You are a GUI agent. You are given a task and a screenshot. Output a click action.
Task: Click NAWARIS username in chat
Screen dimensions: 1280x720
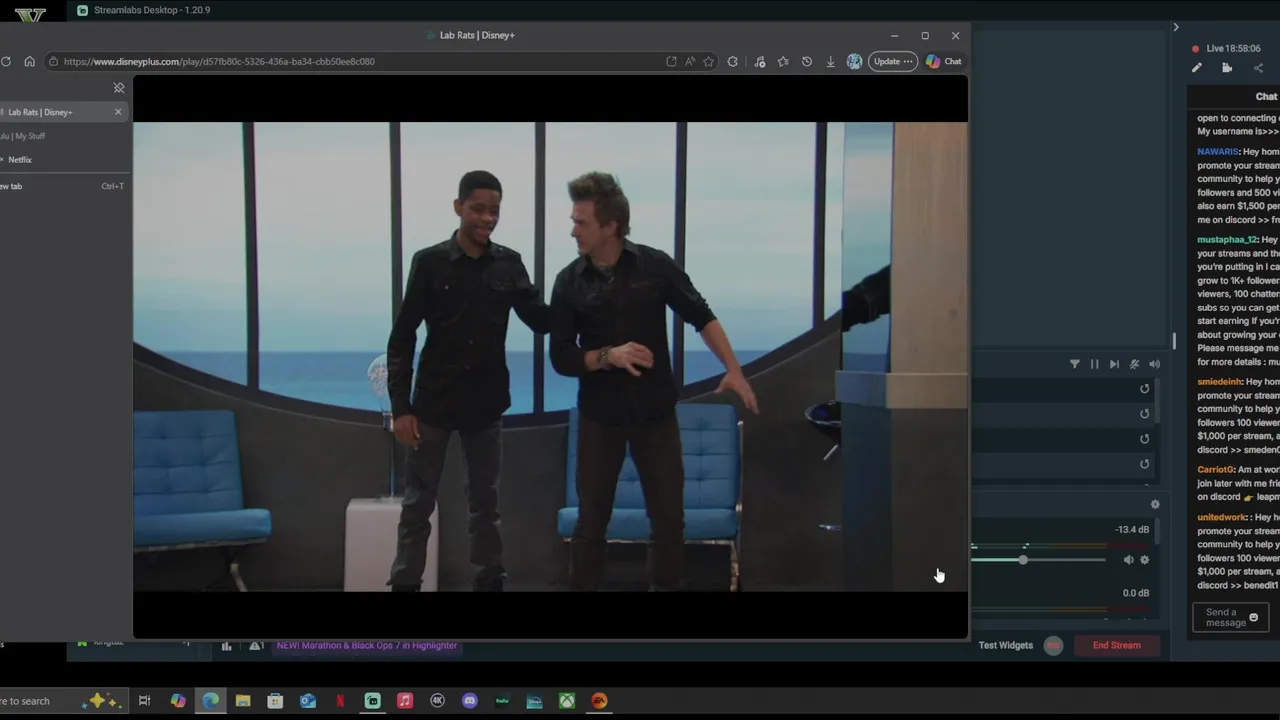tap(1218, 152)
